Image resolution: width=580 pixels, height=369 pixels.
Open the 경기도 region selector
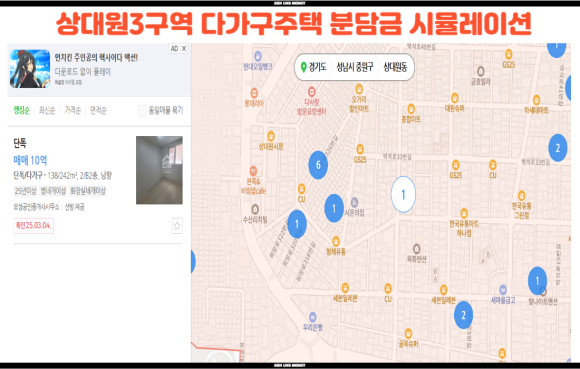click(314, 67)
